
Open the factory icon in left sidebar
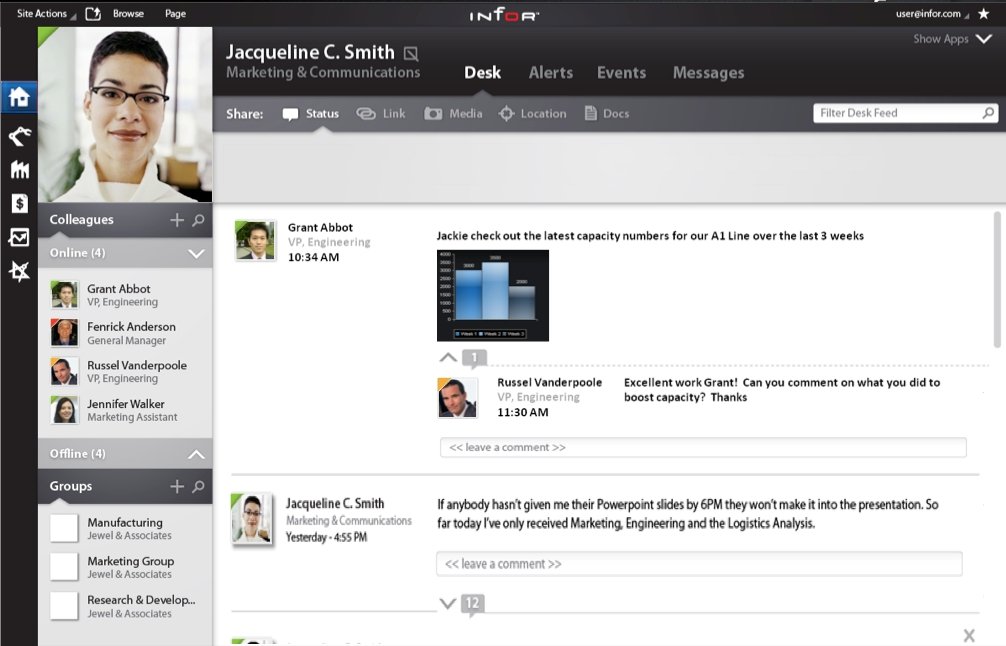[20, 169]
